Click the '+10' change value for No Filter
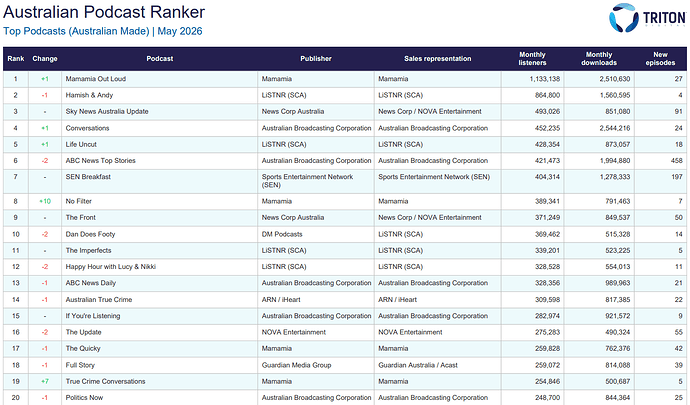This screenshot has height=405, width=690. [45, 201]
